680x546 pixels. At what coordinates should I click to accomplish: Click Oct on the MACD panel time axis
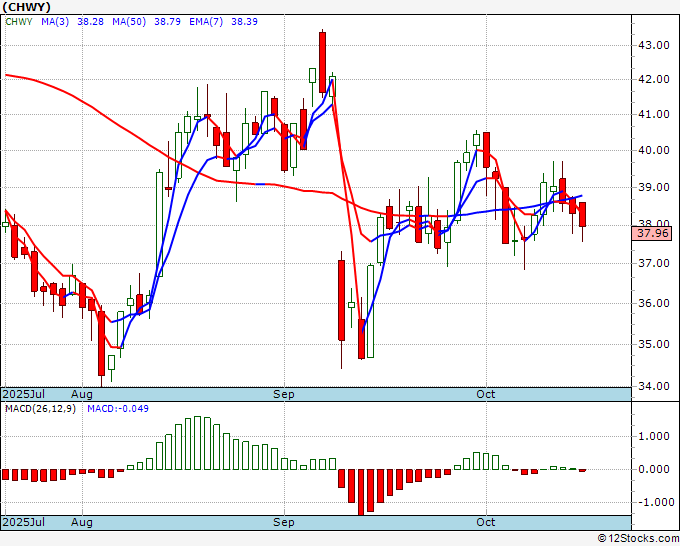coord(486,522)
